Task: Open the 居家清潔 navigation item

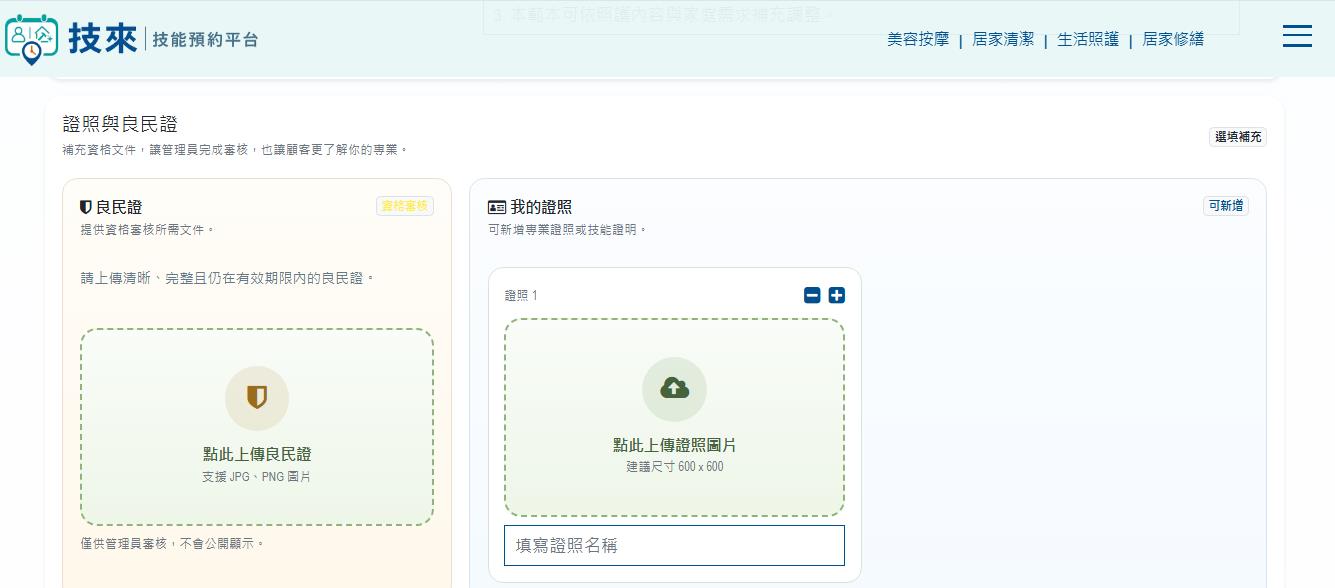Action: click(x=1003, y=39)
